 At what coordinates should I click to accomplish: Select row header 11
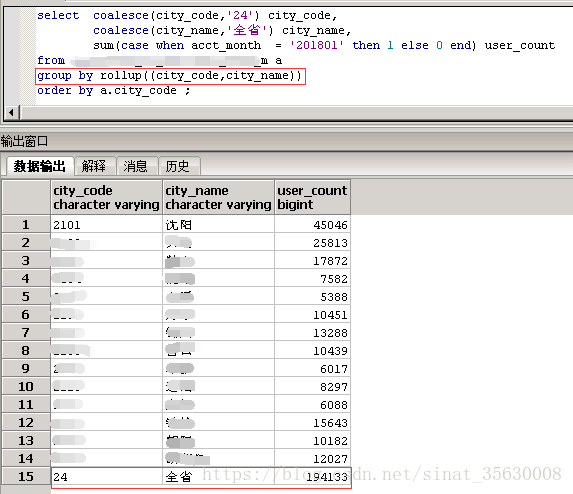tap(26, 404)
